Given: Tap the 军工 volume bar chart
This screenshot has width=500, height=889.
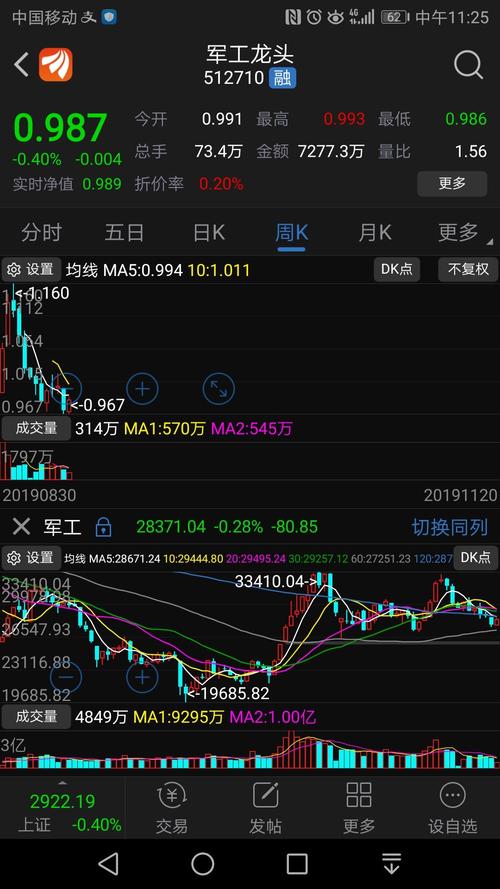Looking at the screenshot, I should coord(250,751).
